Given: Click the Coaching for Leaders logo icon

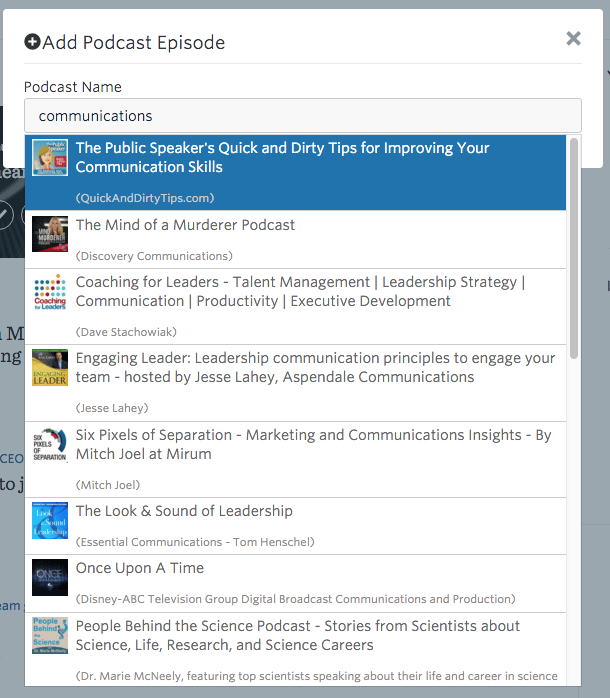Looking at the screenshot, I should point(50,292).
